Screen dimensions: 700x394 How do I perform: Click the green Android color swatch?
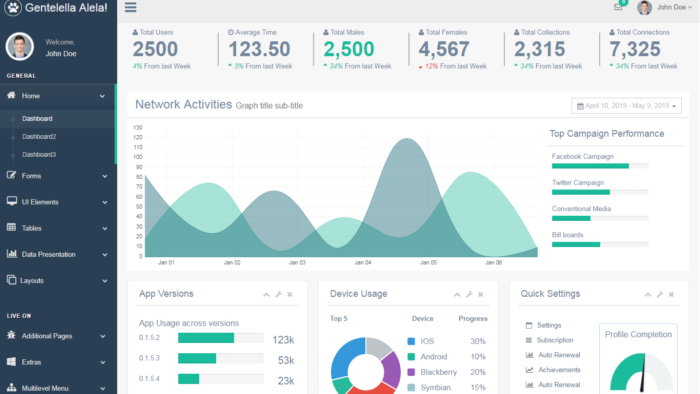pos(411,357)
